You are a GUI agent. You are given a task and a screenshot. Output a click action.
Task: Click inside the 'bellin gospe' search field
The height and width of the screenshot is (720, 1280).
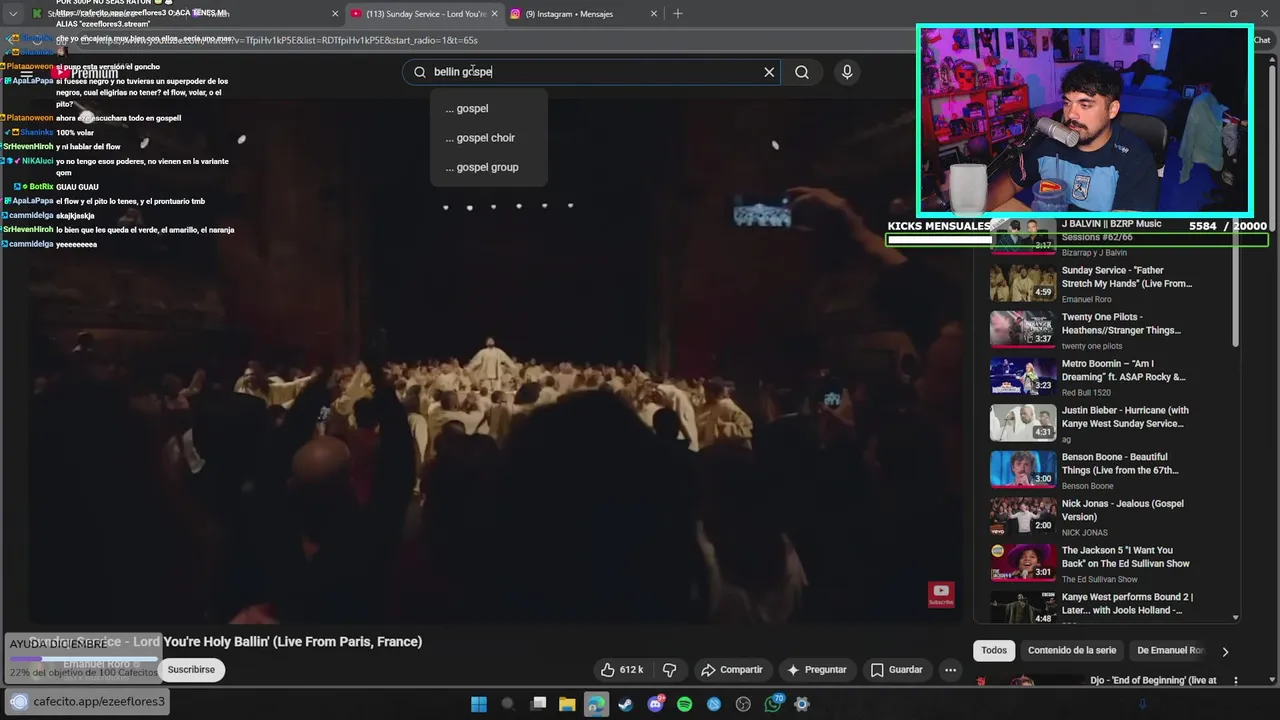click(x=590, y=72)
